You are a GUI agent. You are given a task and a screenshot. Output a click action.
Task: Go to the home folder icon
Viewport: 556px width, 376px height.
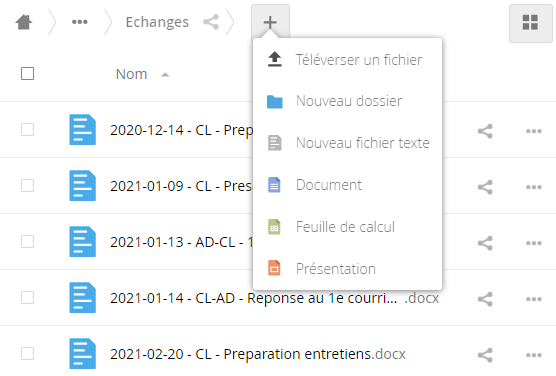click(24, 22)
